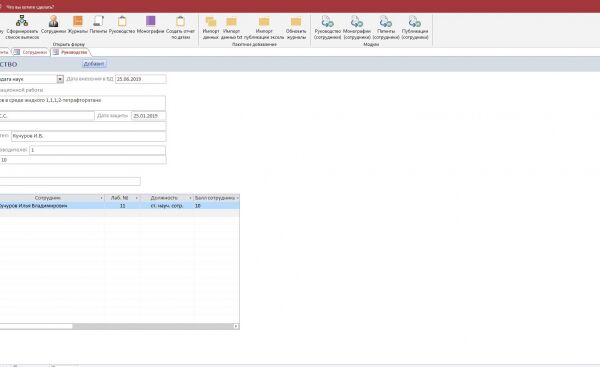Screen dimensions: 600x367
Task: Click the empty field above the table
Action: (70, 181)
